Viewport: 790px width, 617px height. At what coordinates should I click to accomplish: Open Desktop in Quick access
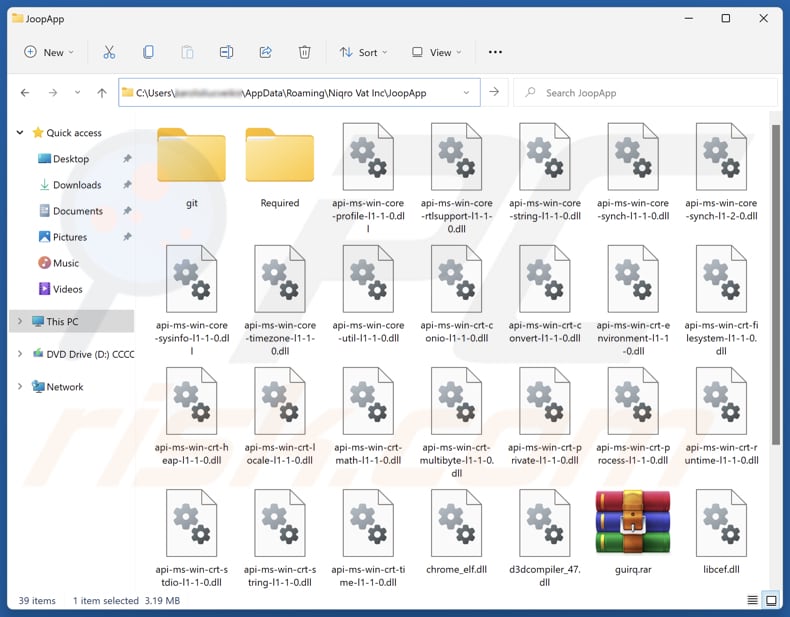[71, 159]
